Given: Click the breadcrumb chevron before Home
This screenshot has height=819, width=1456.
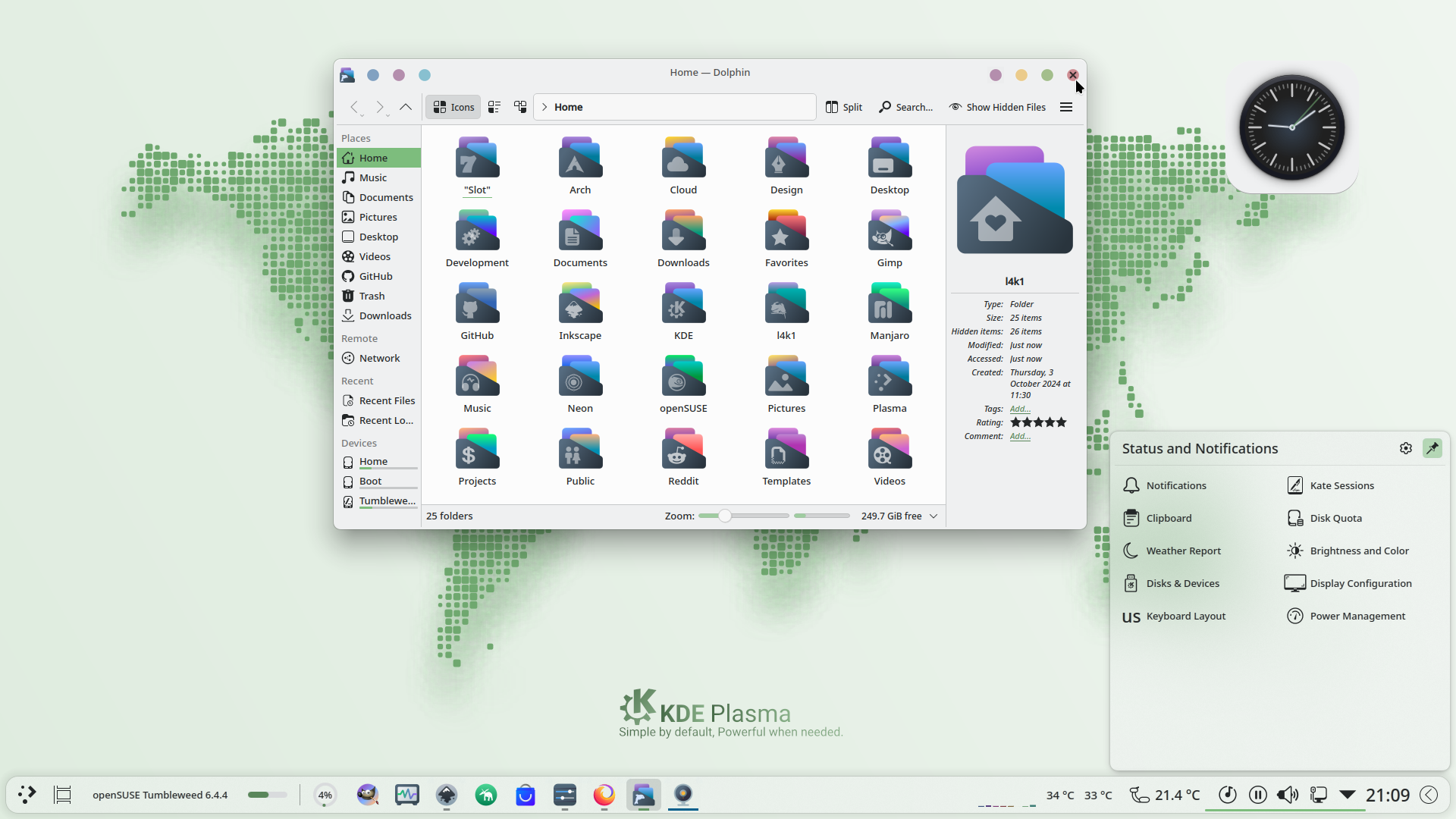Looking at the screenshot, I should [544, 107].
